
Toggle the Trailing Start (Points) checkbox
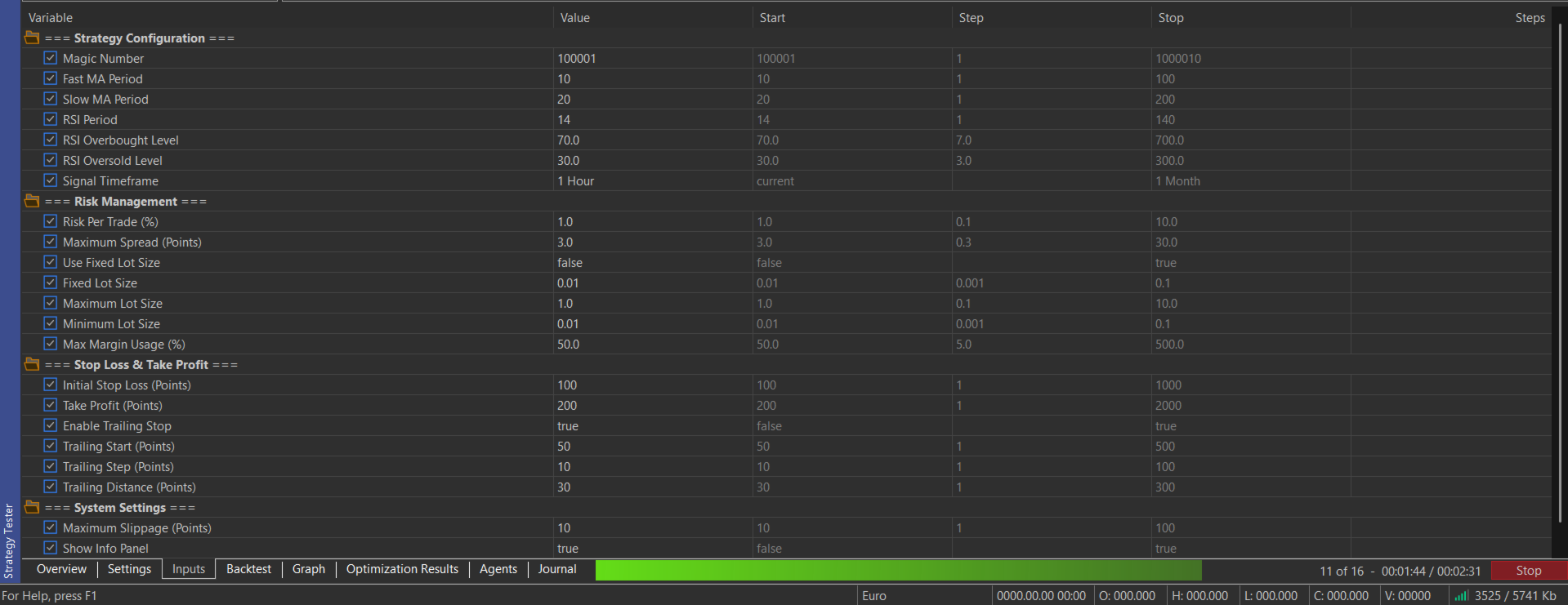click(51, 446)
